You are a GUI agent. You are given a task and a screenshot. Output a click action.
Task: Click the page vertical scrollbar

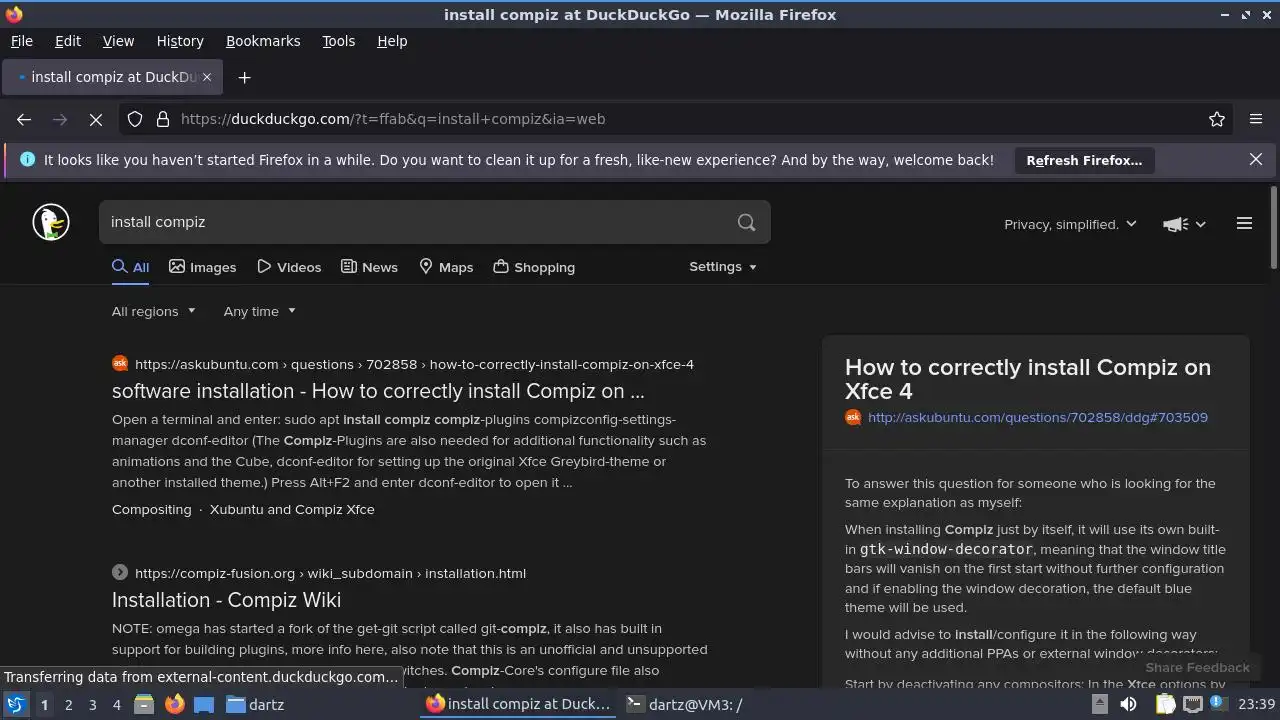(1273, 228)
